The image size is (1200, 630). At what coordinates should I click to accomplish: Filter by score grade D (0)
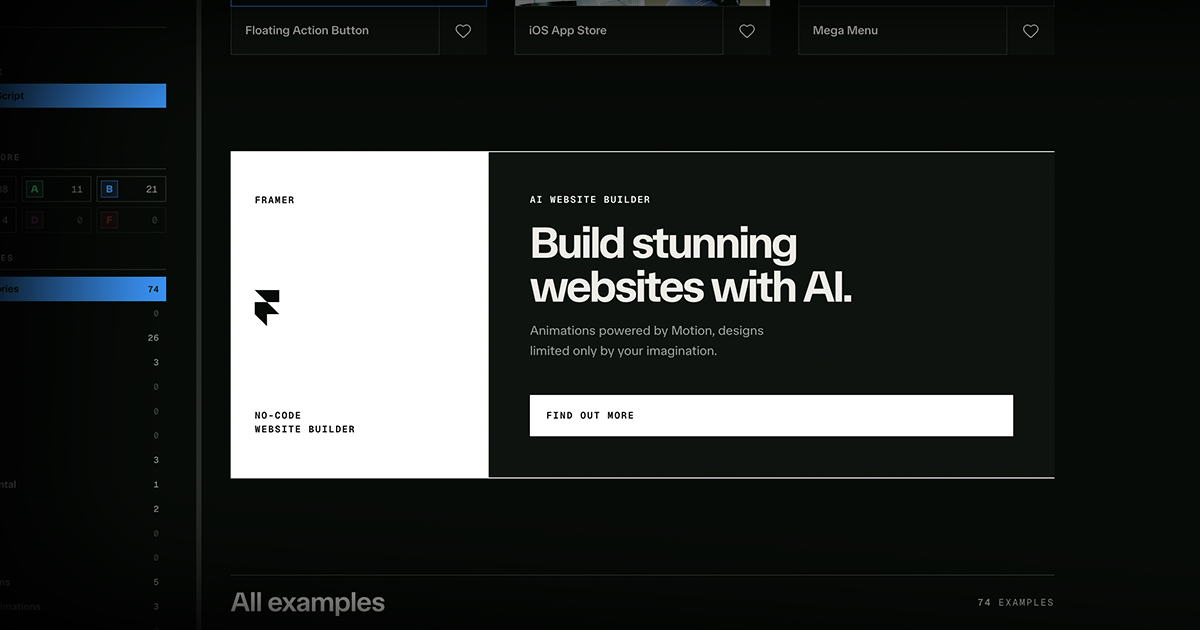56,220
